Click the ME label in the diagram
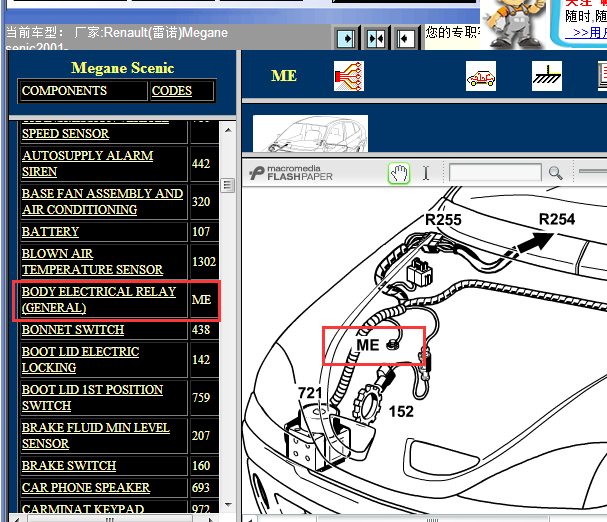The image size is (607, 522). click(x=367, y=345)
